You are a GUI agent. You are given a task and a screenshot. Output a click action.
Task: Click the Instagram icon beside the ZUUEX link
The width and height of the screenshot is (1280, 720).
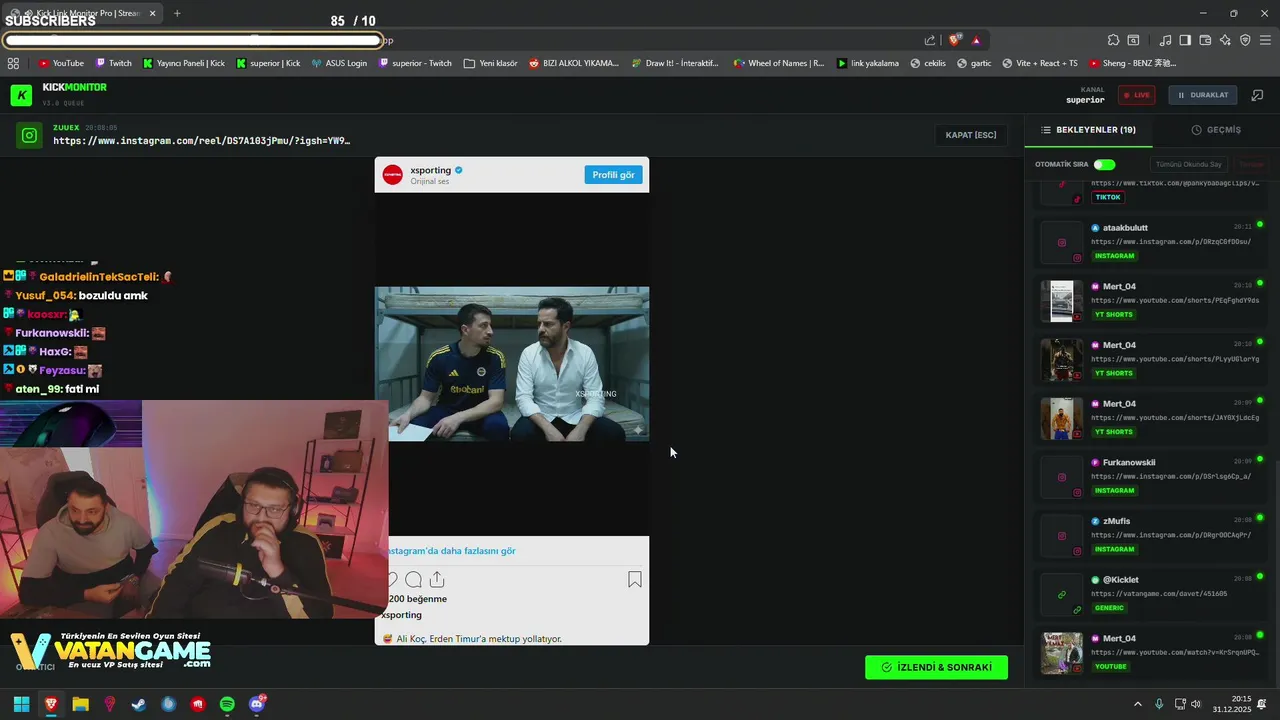point(30,135)
